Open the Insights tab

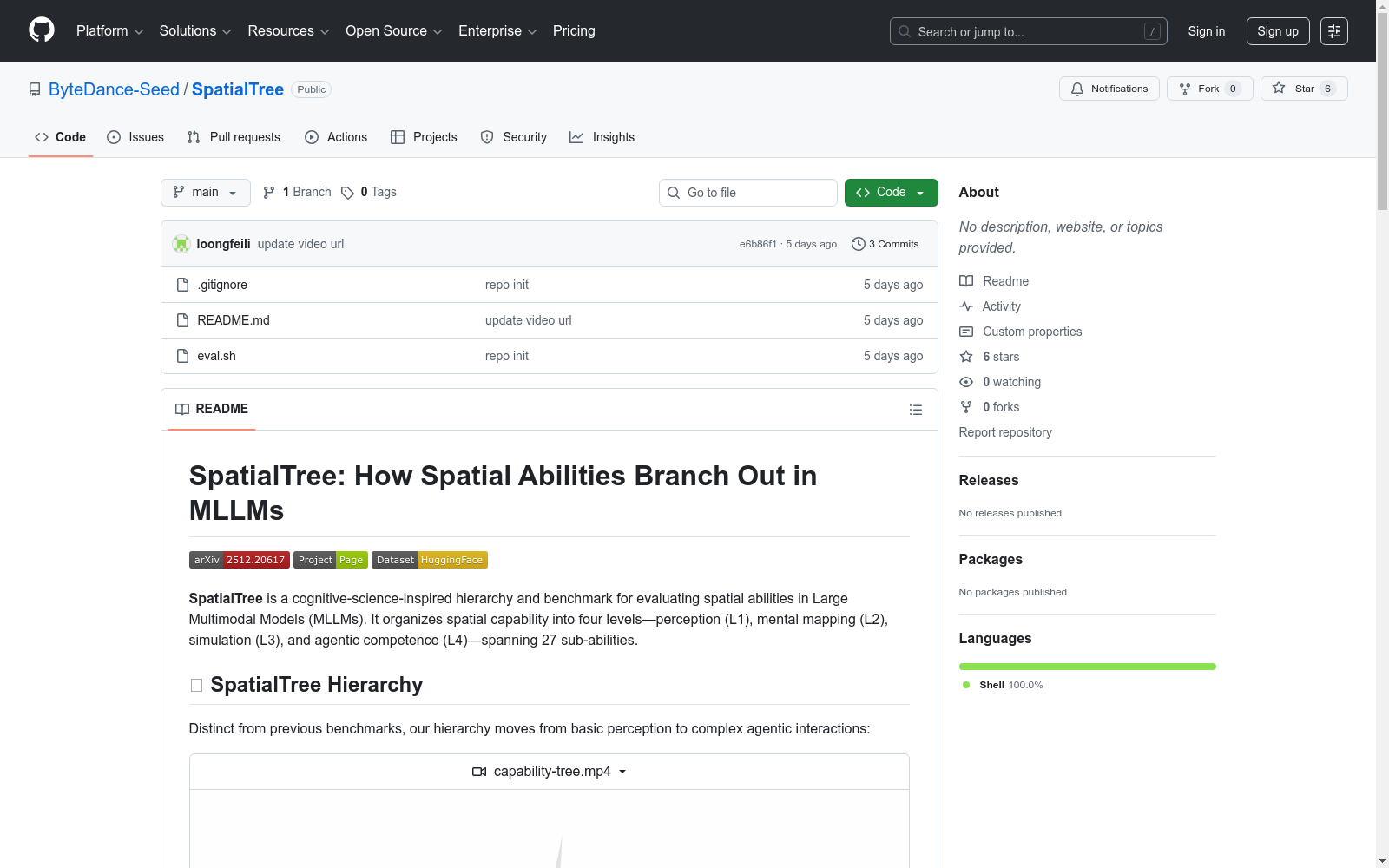click(602, 137)
